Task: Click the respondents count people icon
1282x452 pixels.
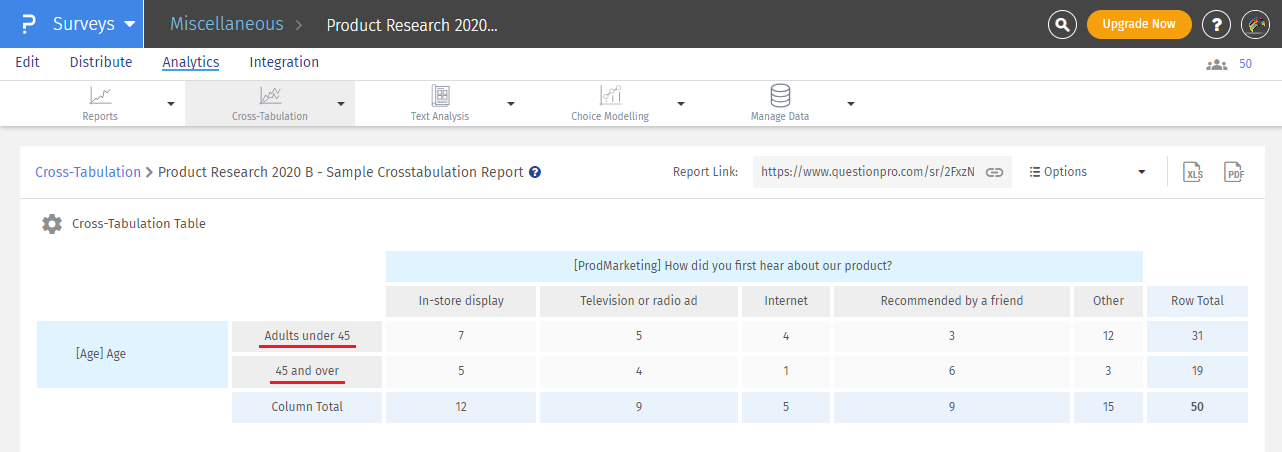Action: coord(1216,64)
